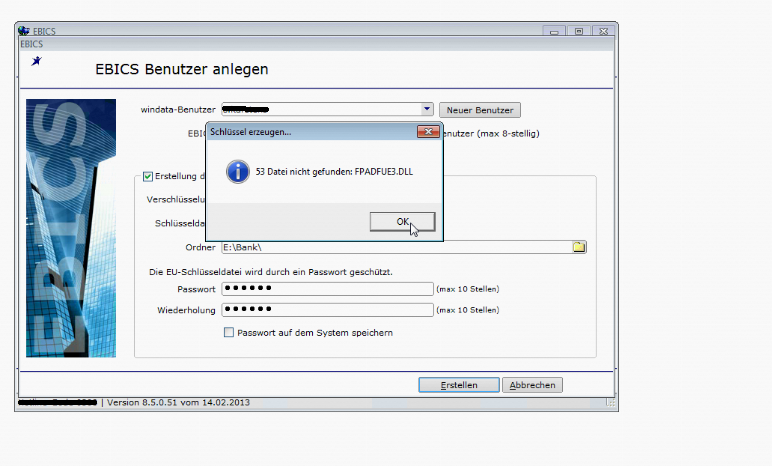Click the 'Ordner' label
This screenshot has width=772, height=466.
200,247
